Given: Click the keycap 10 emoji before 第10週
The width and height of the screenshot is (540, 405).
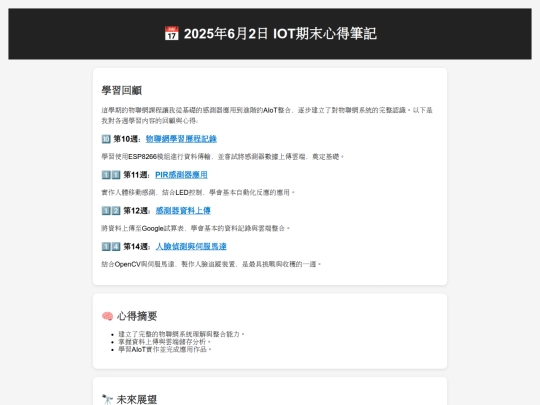Looking at the screenshot, I should (106, 139).
